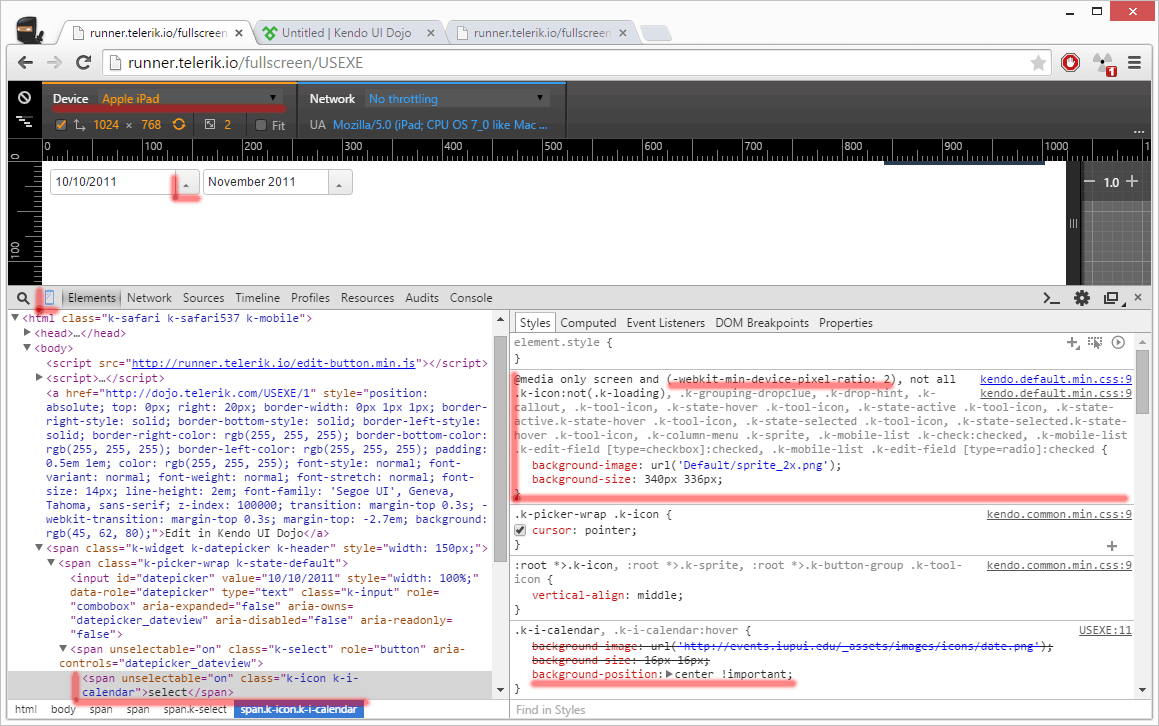Toggle element state icon in Styles
This screenshot has width=1159, height=726.
pos(1095,342)
